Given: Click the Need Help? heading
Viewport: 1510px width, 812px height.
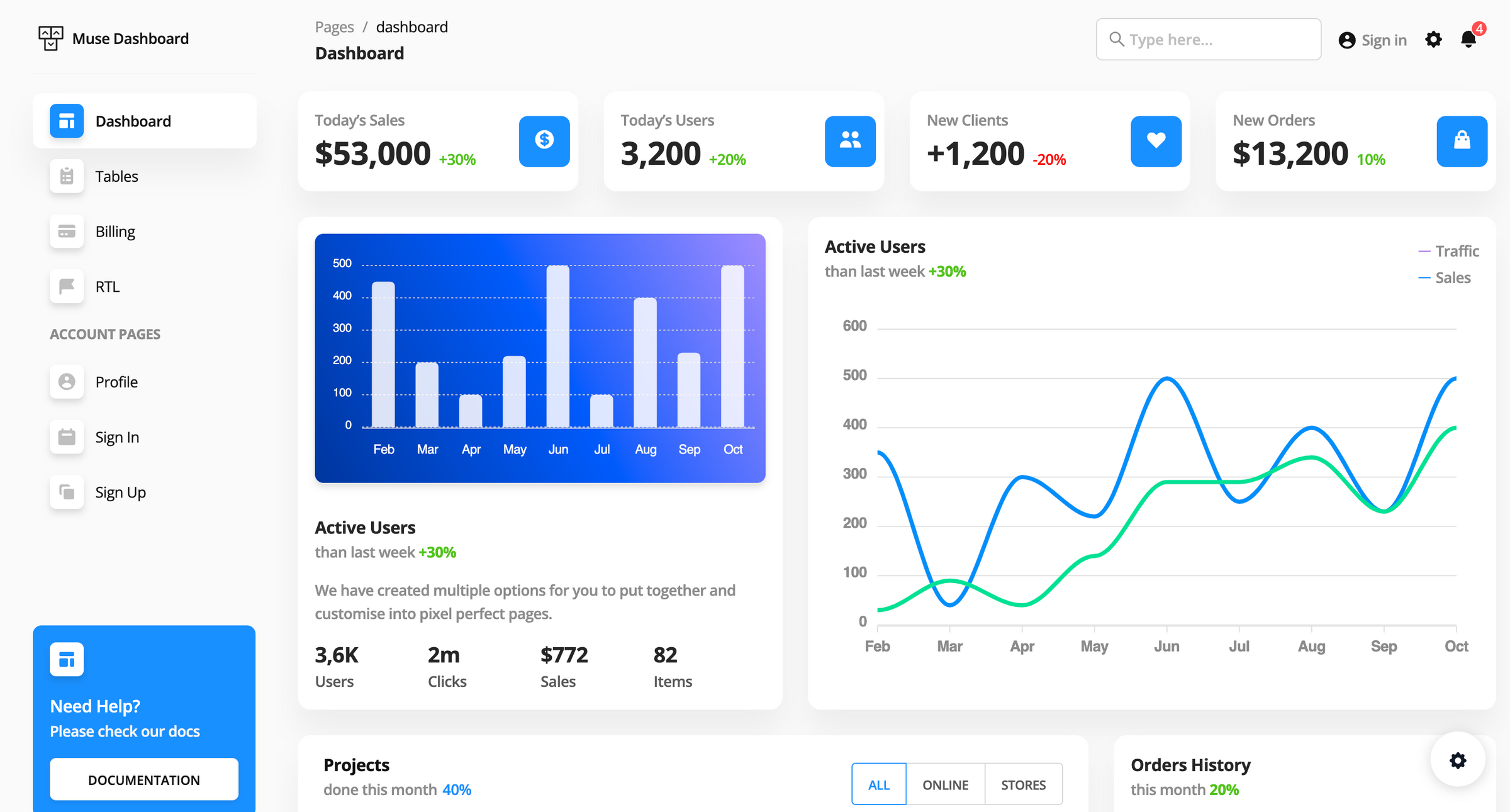Looking at the screenshot, I should [x=95, y=706].
